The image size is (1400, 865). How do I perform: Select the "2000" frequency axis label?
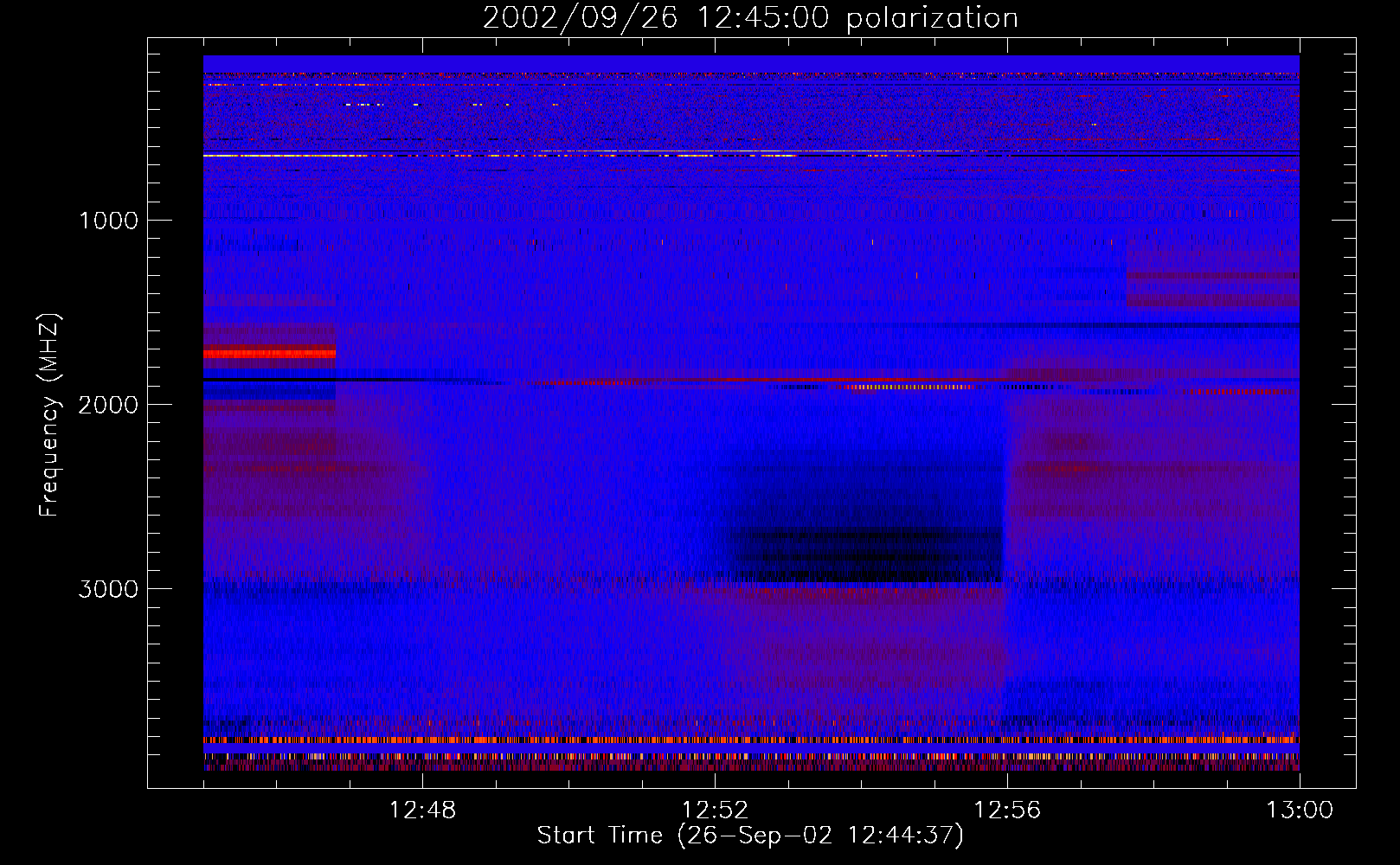tap(108, 405)
